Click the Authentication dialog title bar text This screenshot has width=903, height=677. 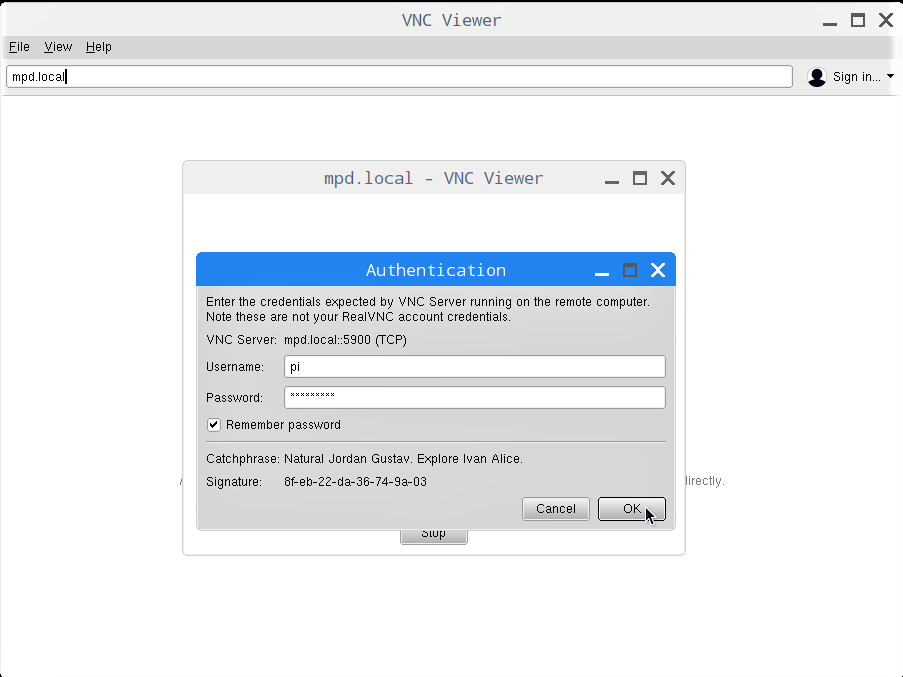436,270
